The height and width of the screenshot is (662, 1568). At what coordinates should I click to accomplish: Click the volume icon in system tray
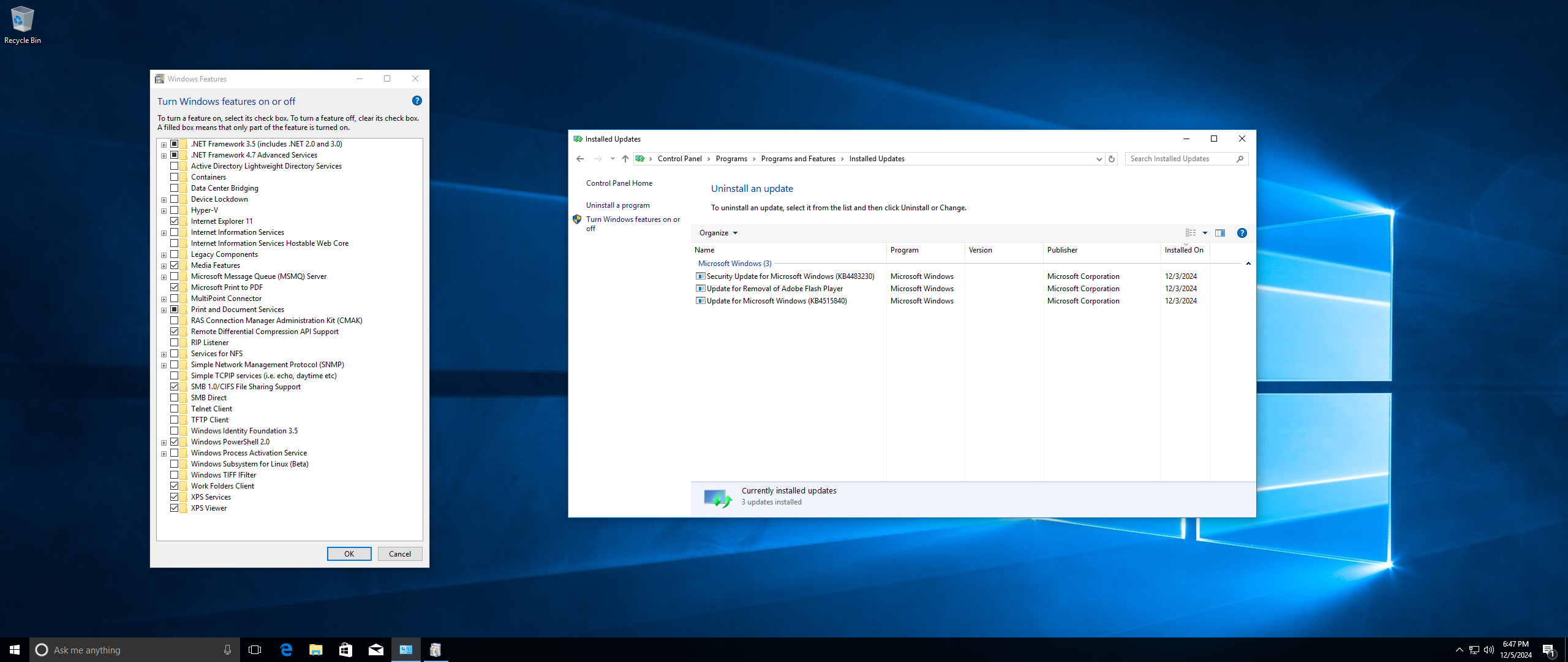pos(1489,650)
